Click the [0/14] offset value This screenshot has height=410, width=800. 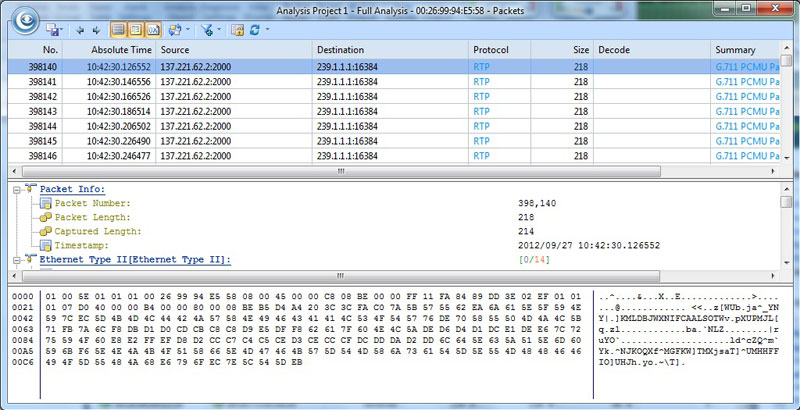pyautogui.click(x=534, y=260)
